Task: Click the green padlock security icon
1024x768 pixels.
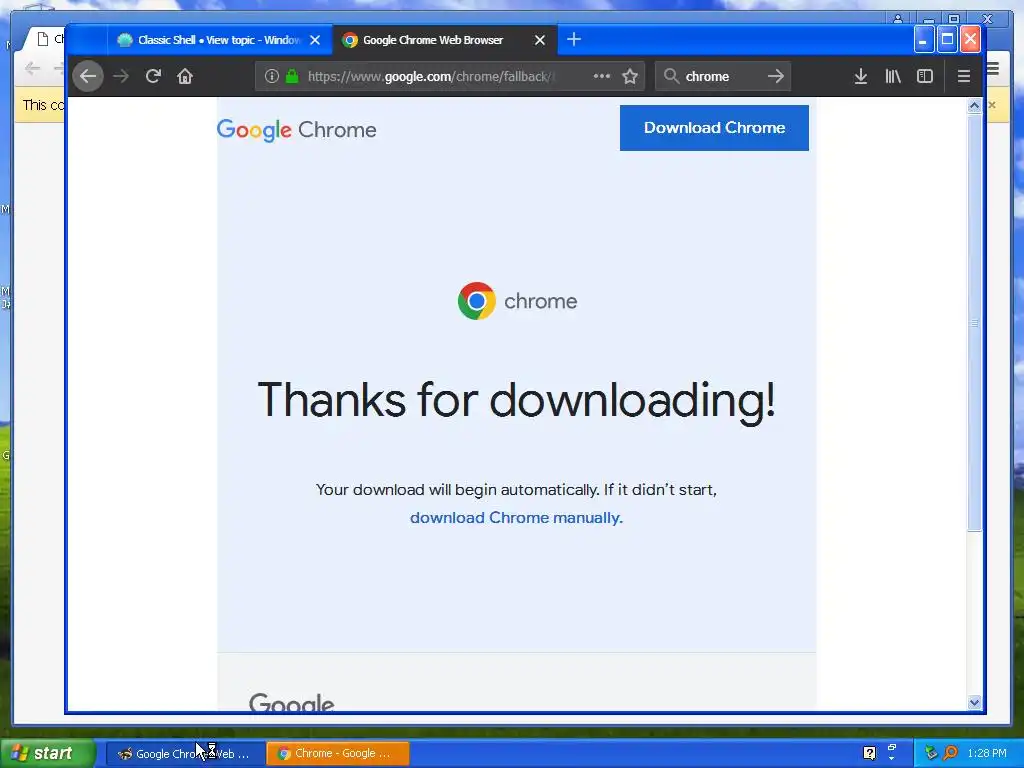Action: (292, 76)
